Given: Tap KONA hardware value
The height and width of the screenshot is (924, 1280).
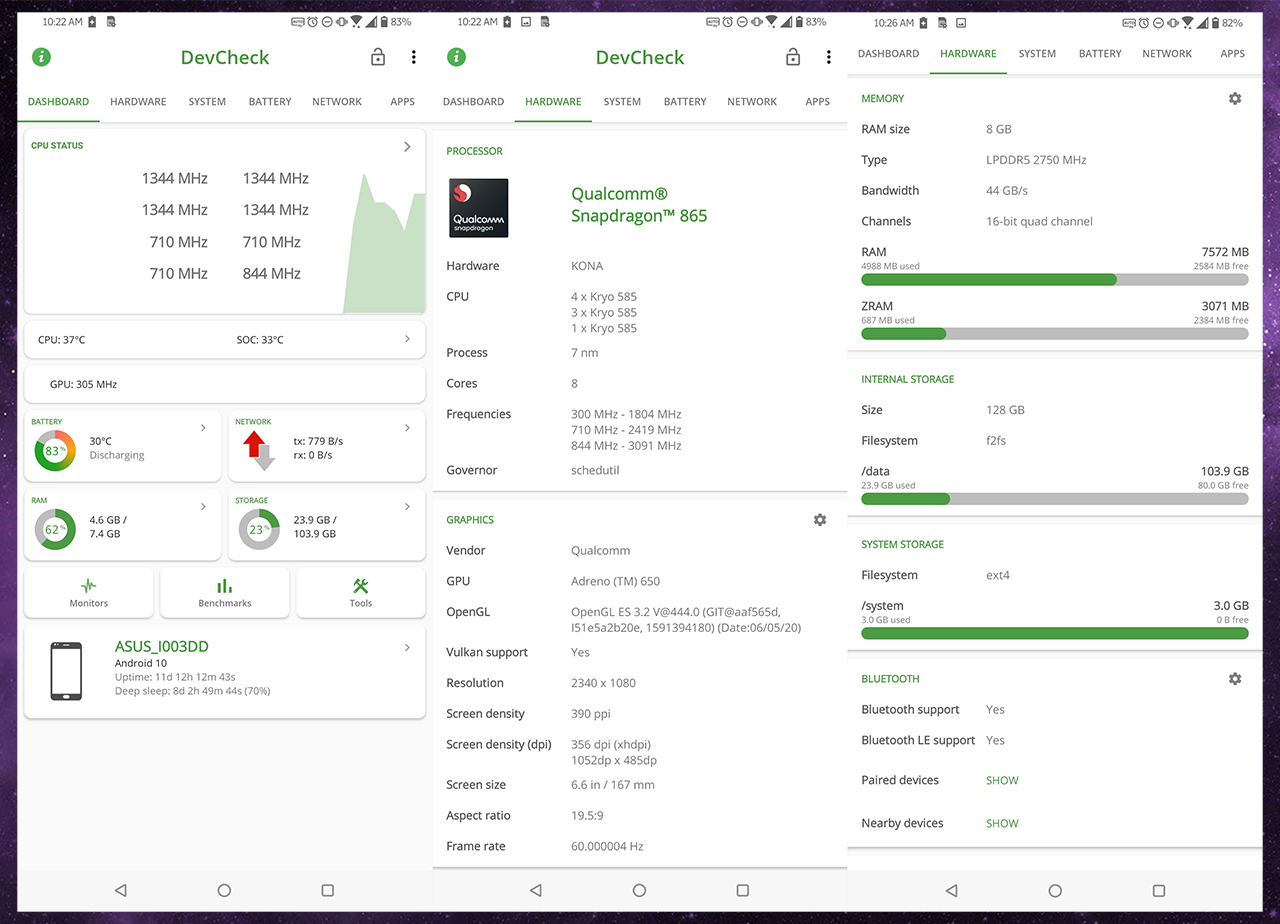Looking at the screenshot, I should [x=587, y=266].
